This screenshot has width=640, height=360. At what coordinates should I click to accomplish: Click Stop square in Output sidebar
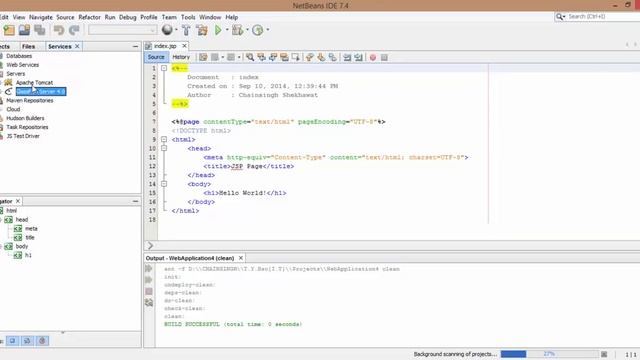[x=149, y=291]
